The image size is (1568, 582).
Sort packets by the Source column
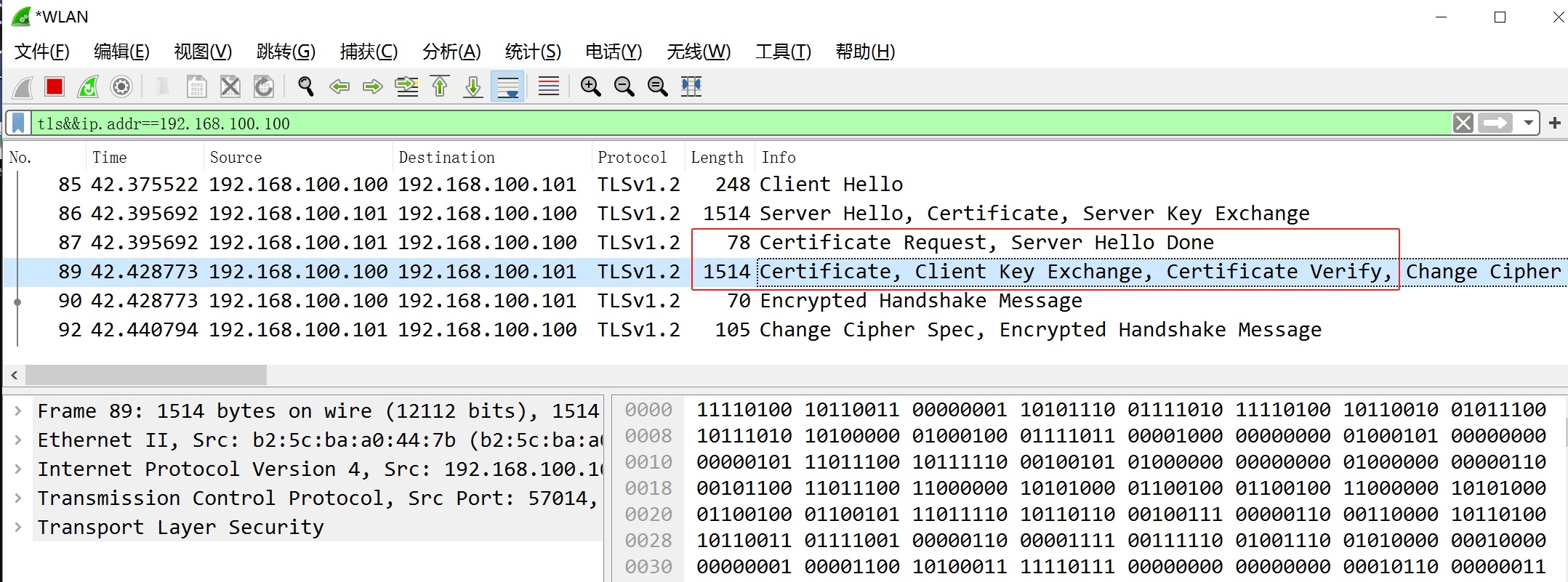click(x=298, y=158)
